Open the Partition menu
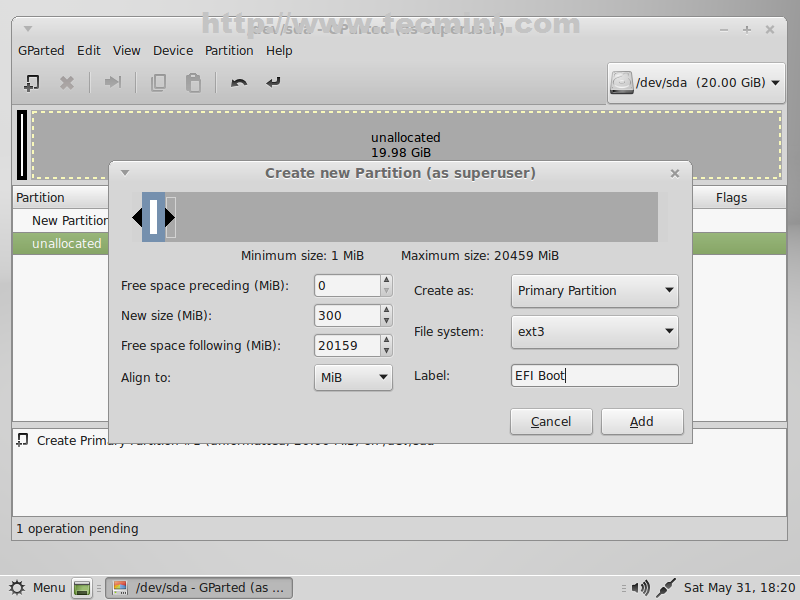This screenshot has width=800, height=600. (229, 51)
